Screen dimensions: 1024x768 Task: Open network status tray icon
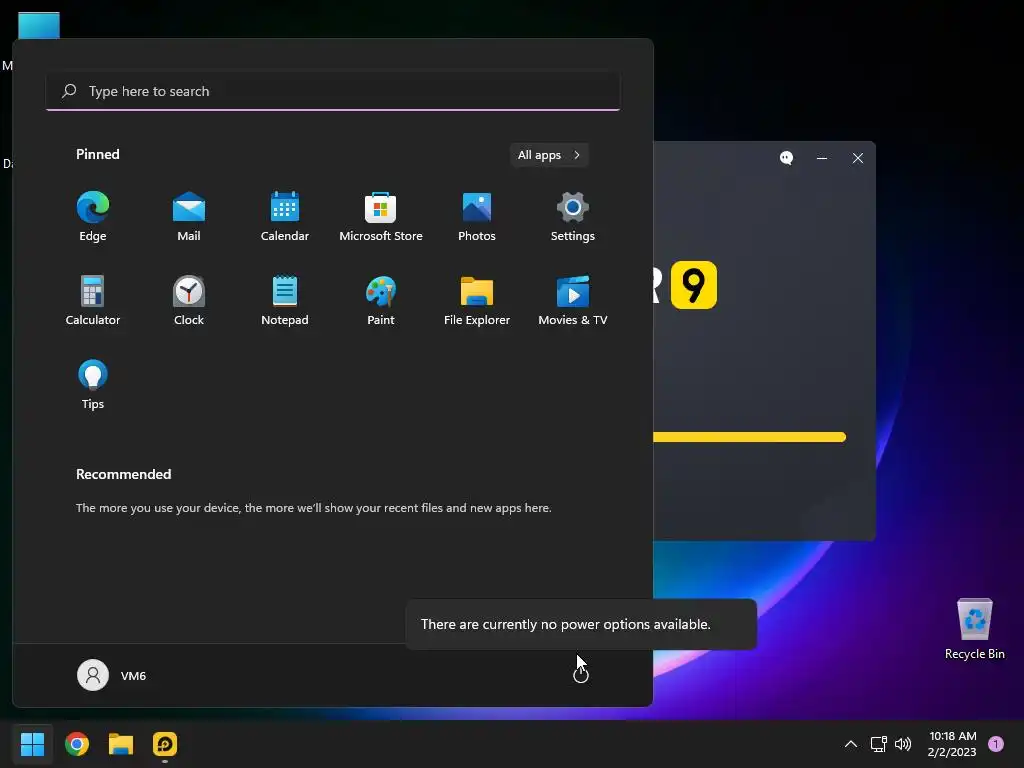click(x=878, y=744)
